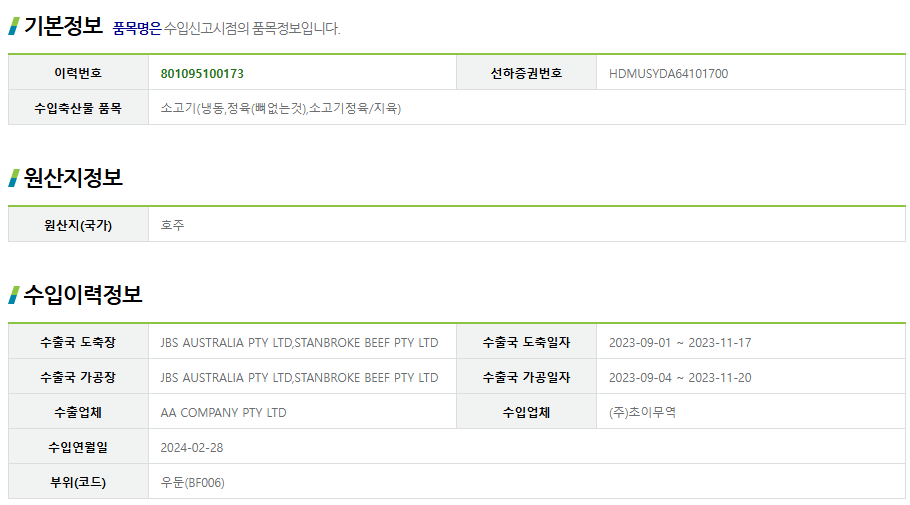Click the 선하증권번호 label cell
Screen dimensions: 910x505
(526, 74)
